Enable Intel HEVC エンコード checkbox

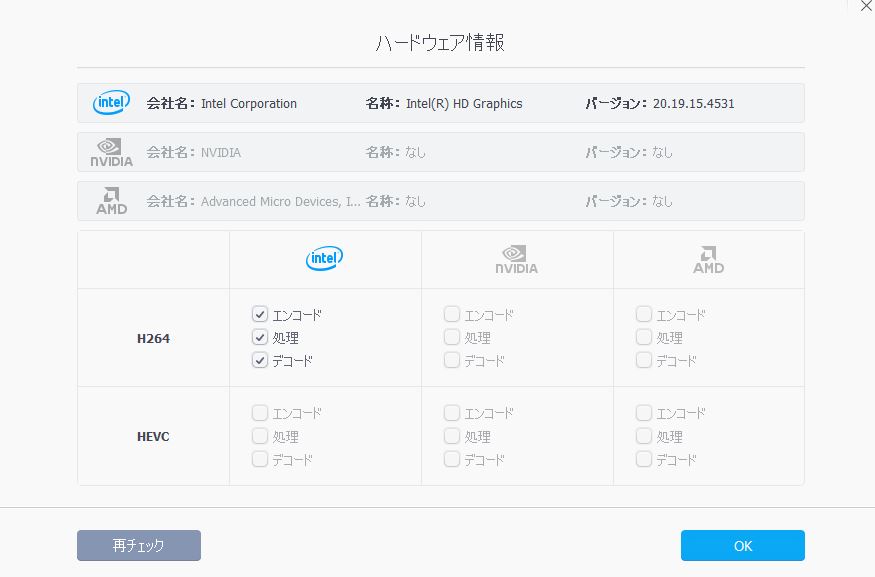260,413
